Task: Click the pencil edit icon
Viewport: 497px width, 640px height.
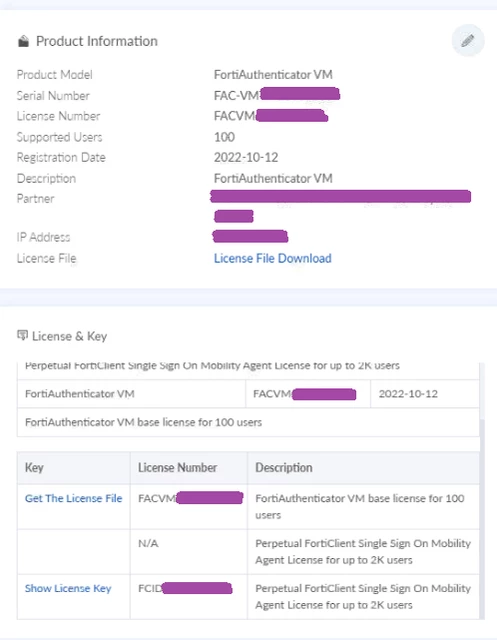Action: [468, 40]
